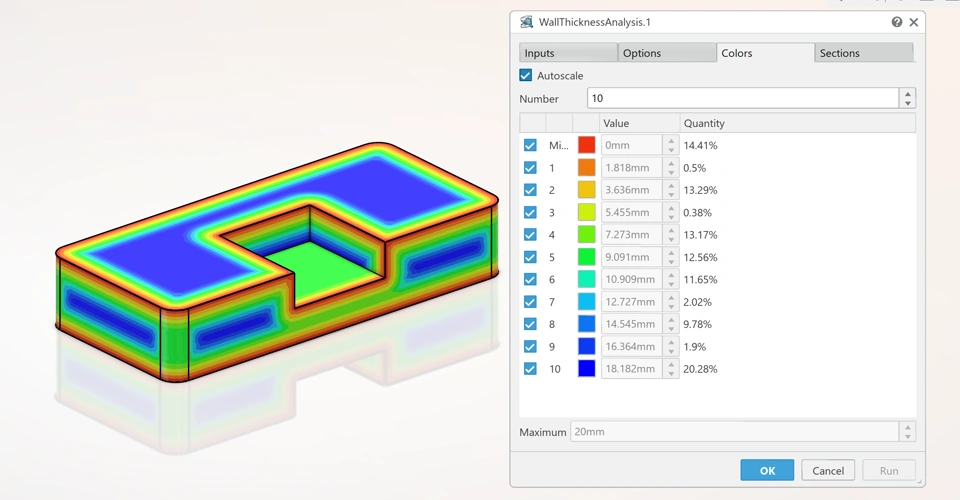Click the 18.182mm value field

click(x=632, y=368)
